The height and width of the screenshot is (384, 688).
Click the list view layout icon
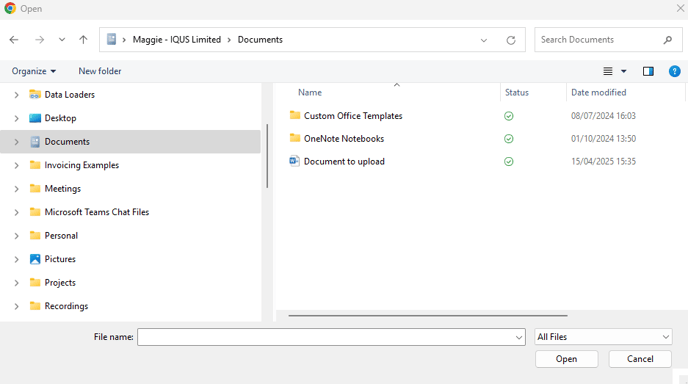pyautogui.click(x=608, y=71)
